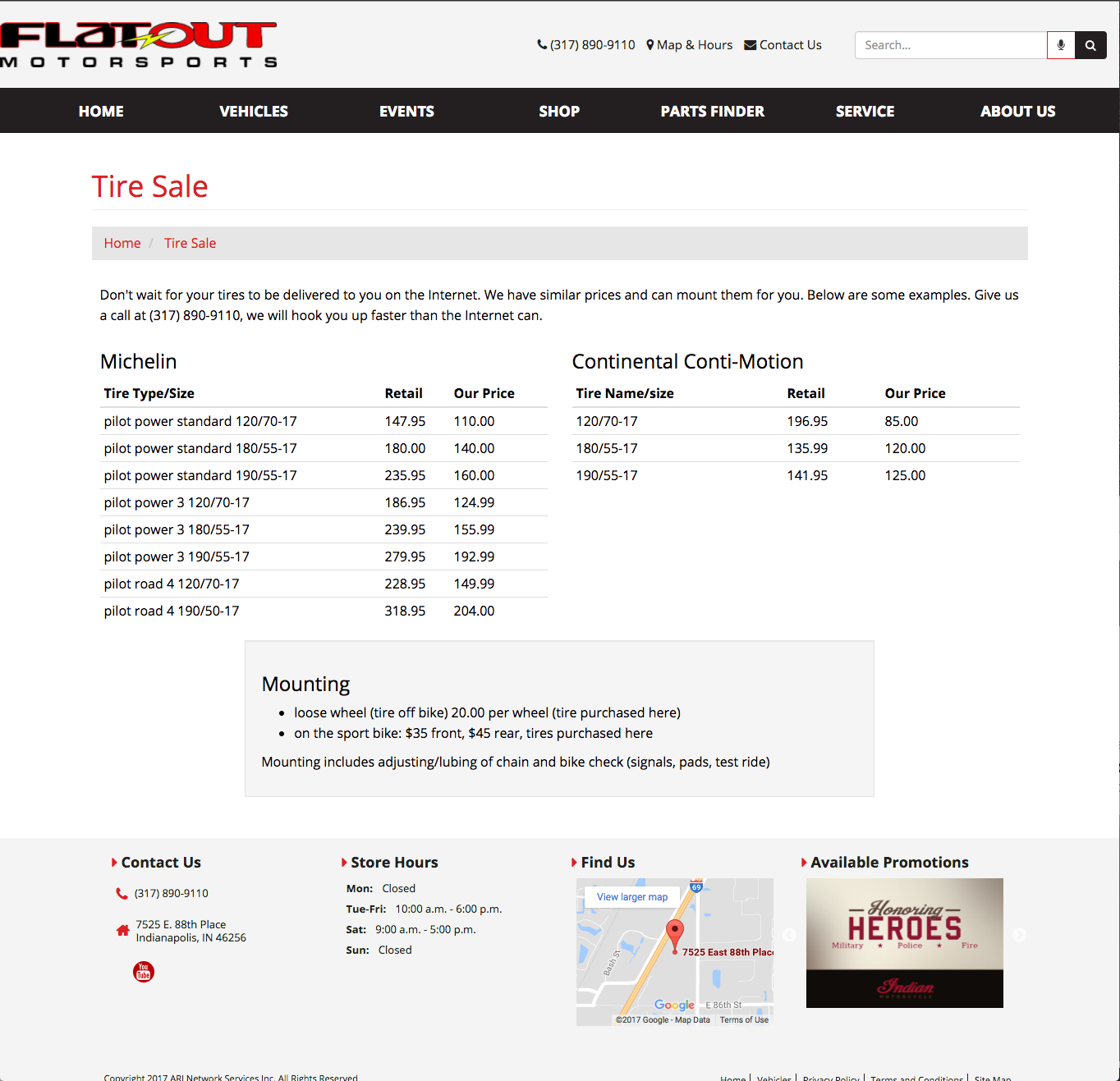The width and height of the screenshot is (1120, 1081).
Task: Select 'pilot power 3 190/55-17' text
Action: [177, 557]
